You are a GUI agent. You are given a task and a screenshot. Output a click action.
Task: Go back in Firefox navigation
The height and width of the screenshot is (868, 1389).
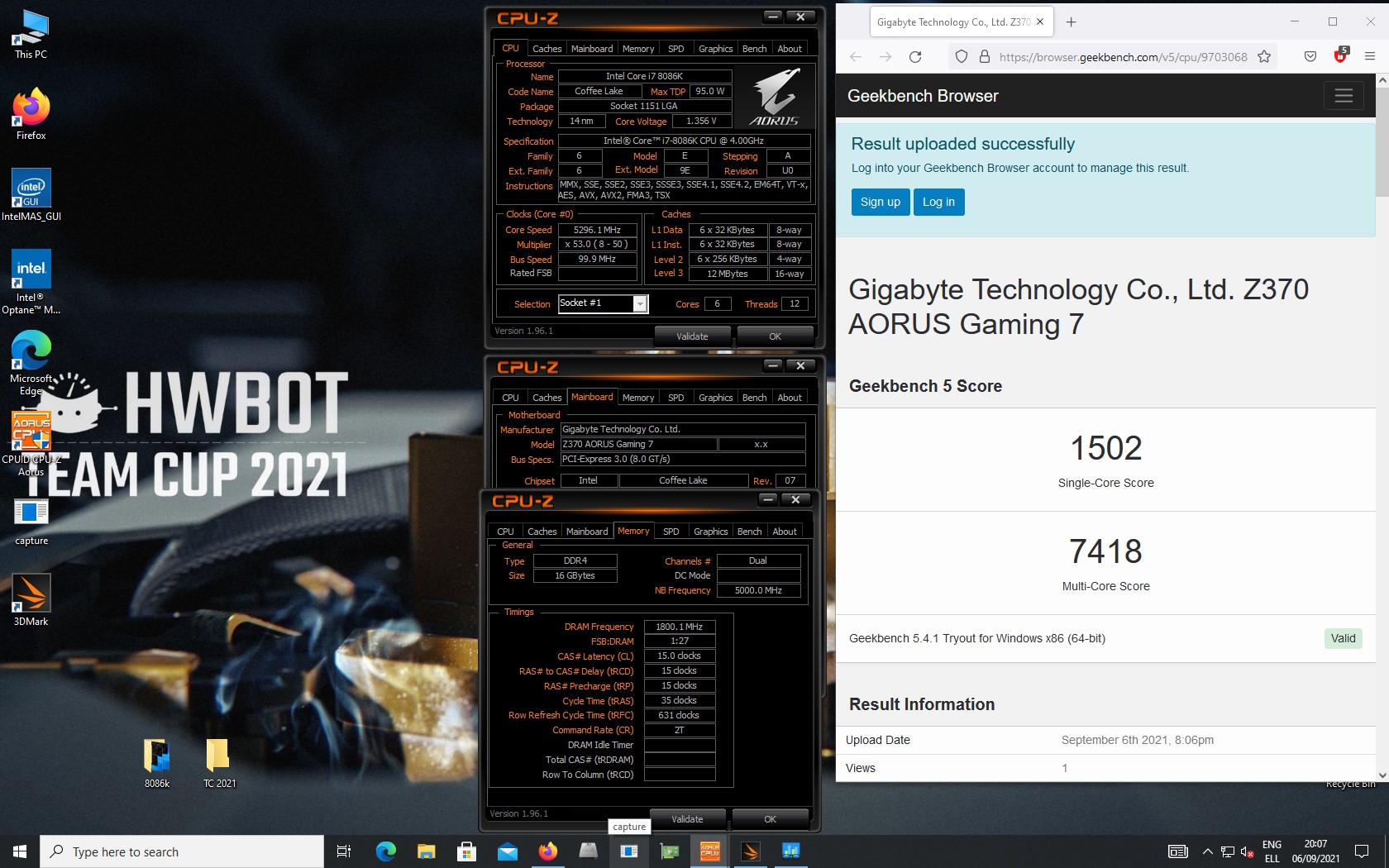pos(856,57)
